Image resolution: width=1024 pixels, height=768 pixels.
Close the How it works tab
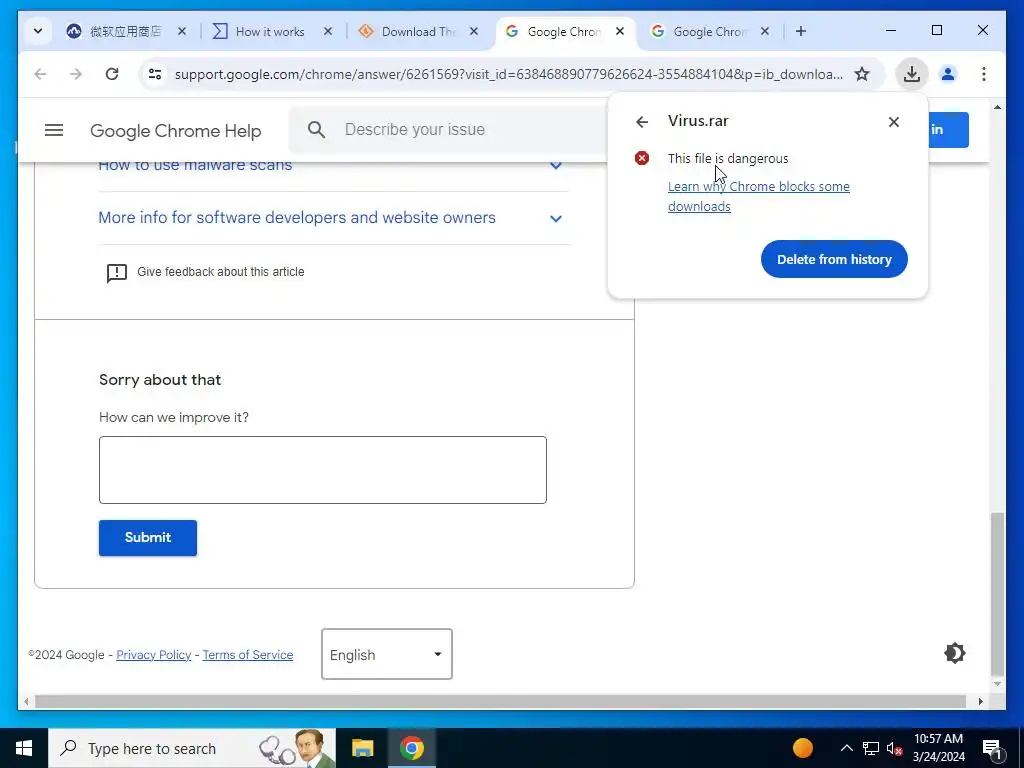(328, 31)
